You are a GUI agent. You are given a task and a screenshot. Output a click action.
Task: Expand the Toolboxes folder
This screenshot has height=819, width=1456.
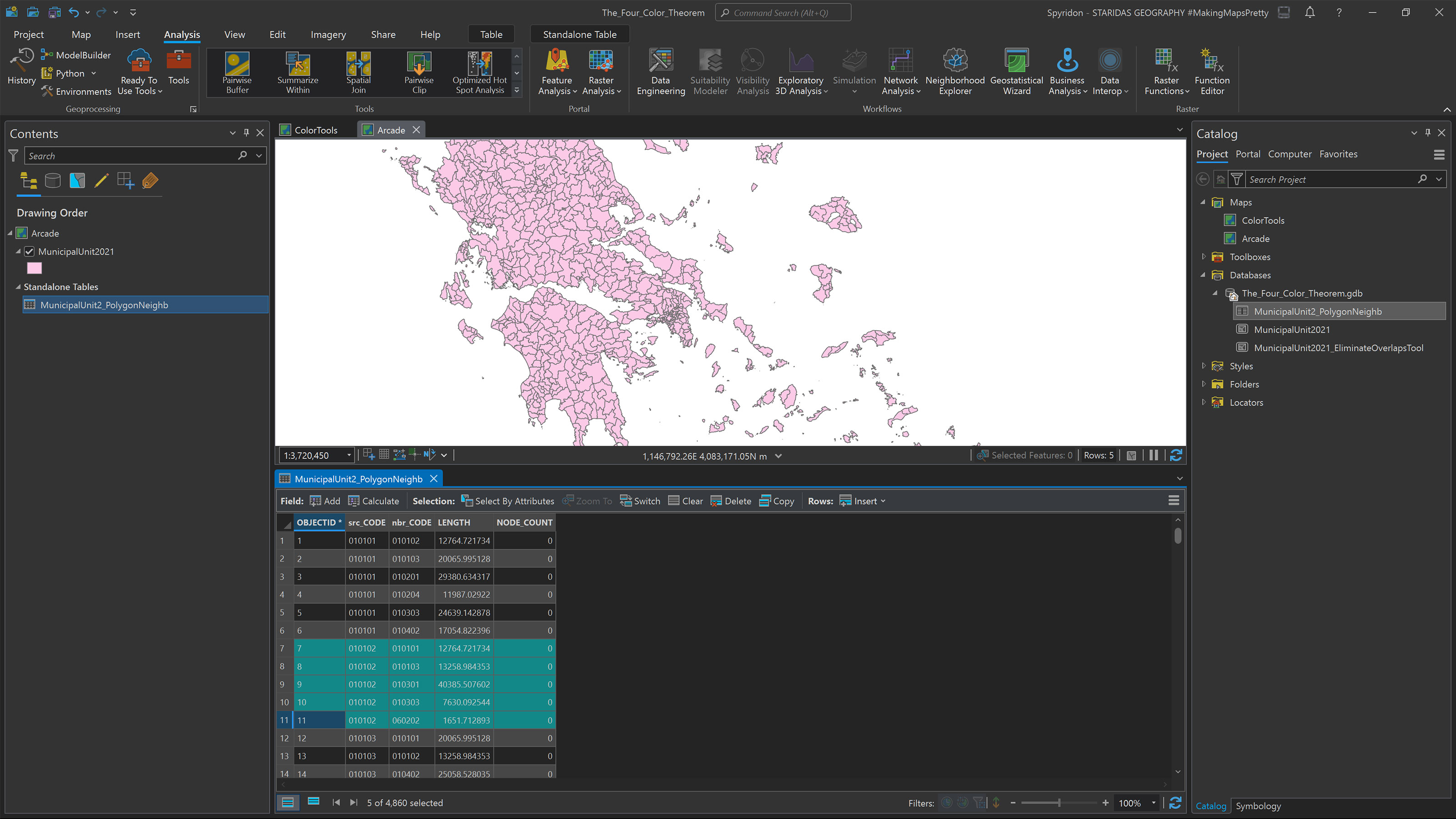pos(1203,257)
